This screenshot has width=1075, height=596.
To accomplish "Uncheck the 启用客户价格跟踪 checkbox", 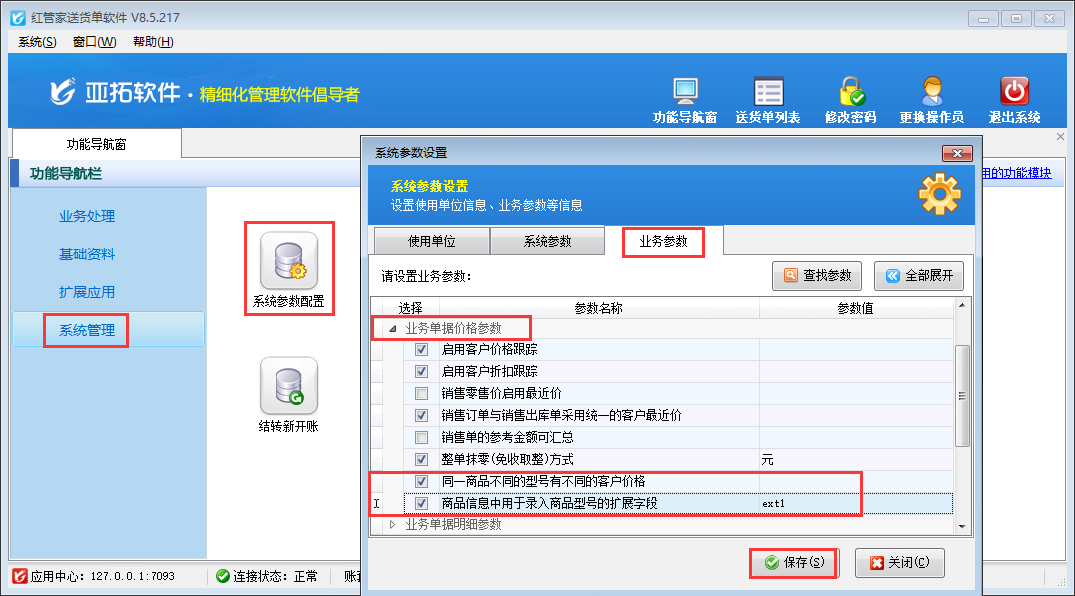I will pyautogui.click(x=421, y=350).
